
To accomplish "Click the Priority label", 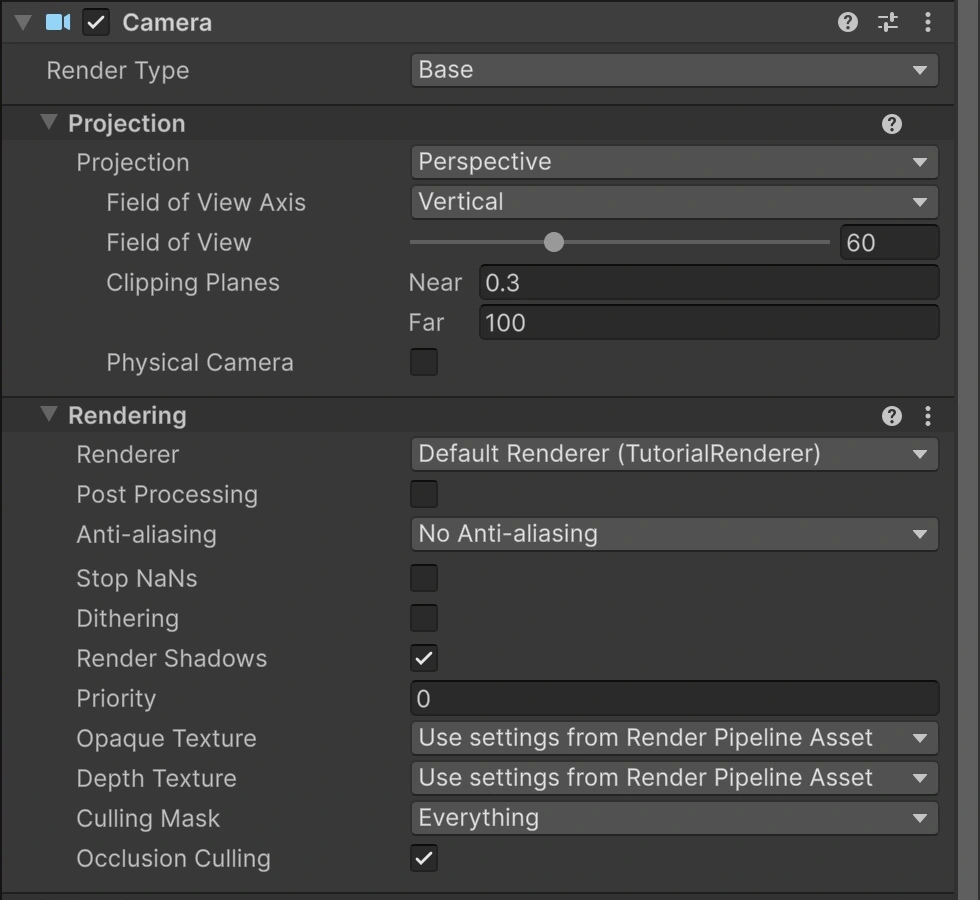I will click(x=116, y=698).
